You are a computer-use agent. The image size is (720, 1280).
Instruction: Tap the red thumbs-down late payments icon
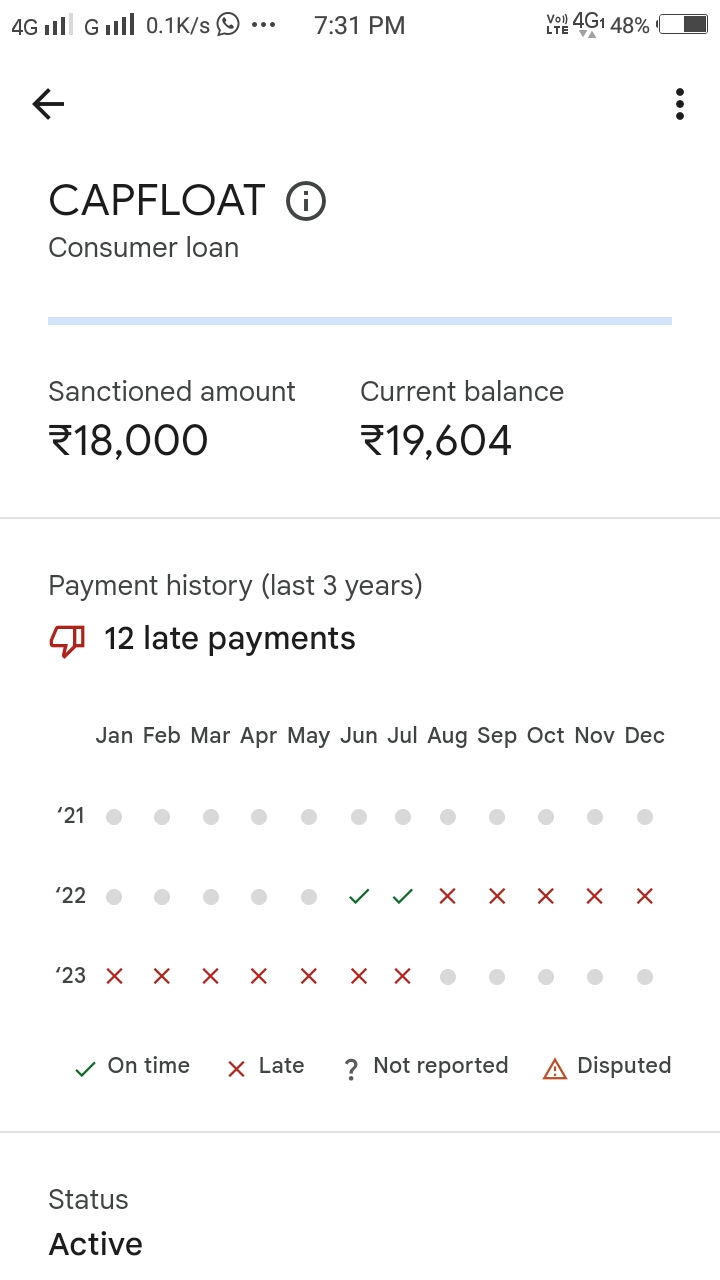pos(67,640)
